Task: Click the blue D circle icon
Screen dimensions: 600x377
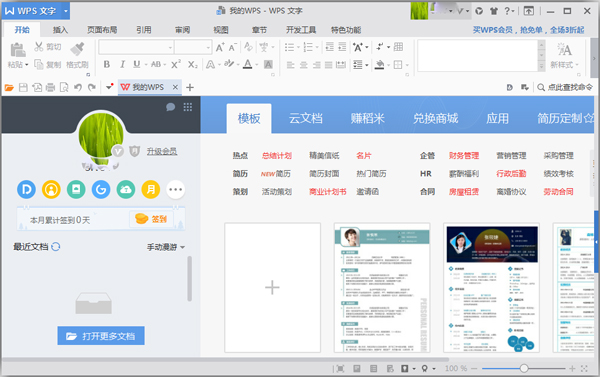Action: pos(26,189)
